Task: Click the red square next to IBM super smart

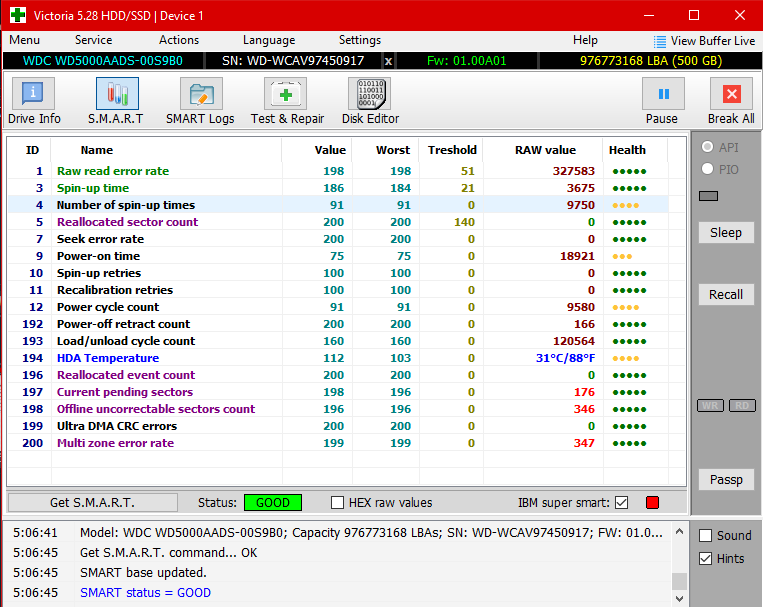Action: click(x=653, y=502)
